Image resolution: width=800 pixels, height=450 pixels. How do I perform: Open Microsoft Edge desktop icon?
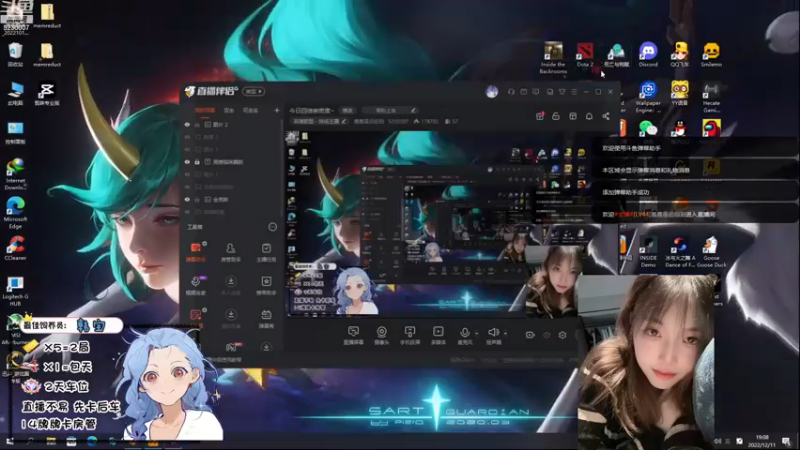(15, 212)
